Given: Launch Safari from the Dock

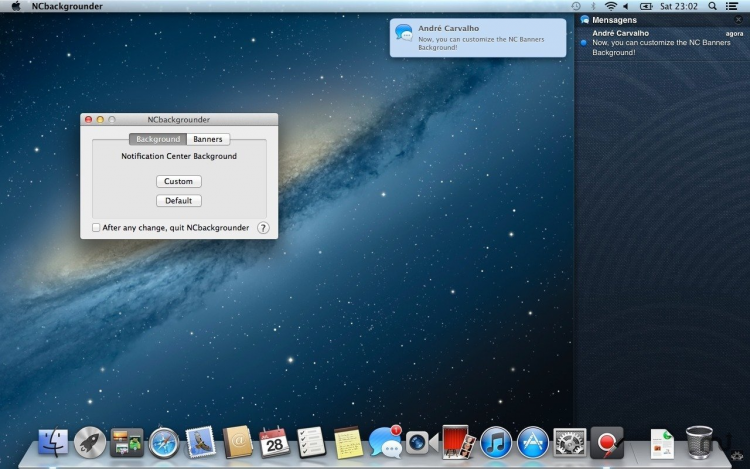Looking at the screenshot, I should 164,443.
